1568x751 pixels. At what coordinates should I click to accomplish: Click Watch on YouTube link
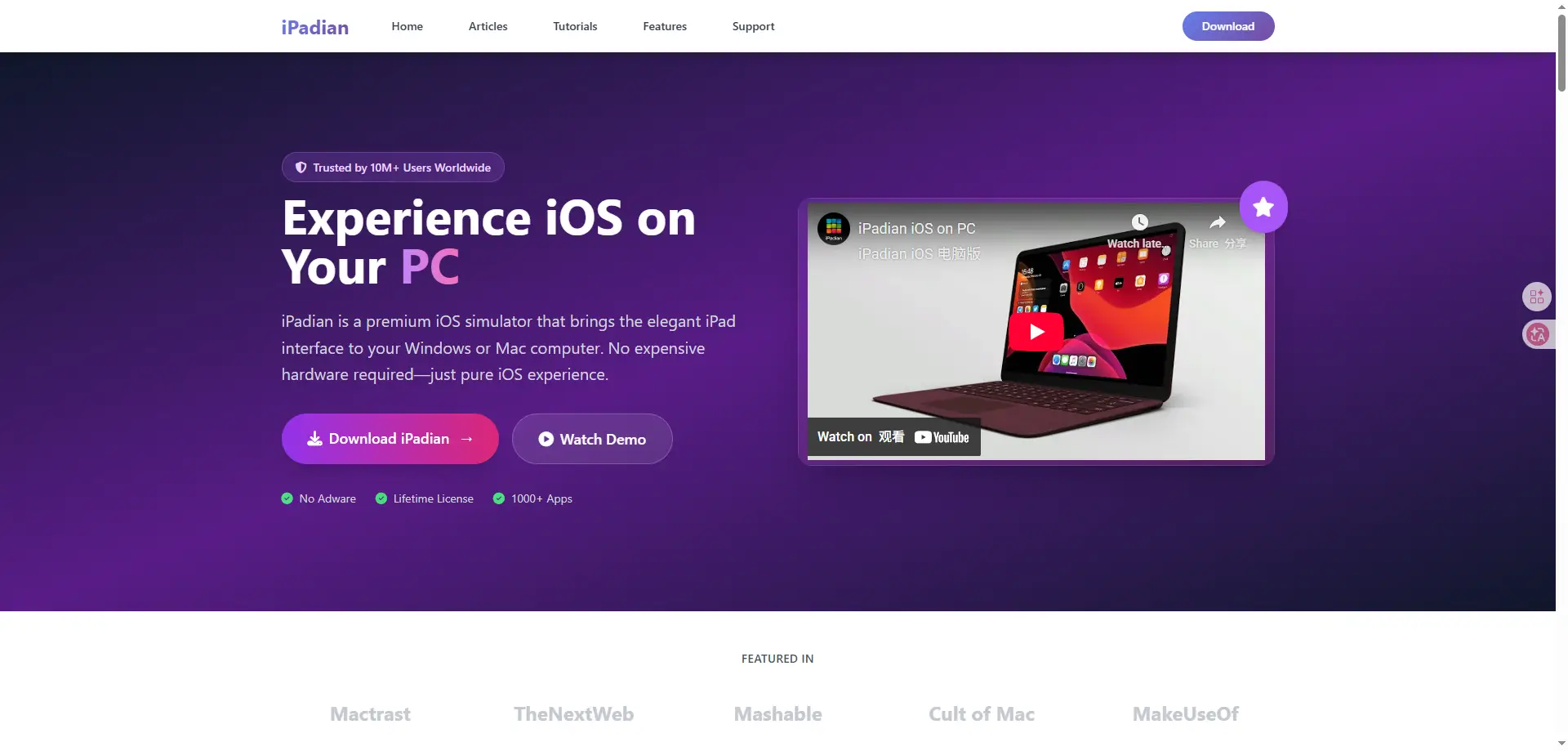tap(893, 437)
